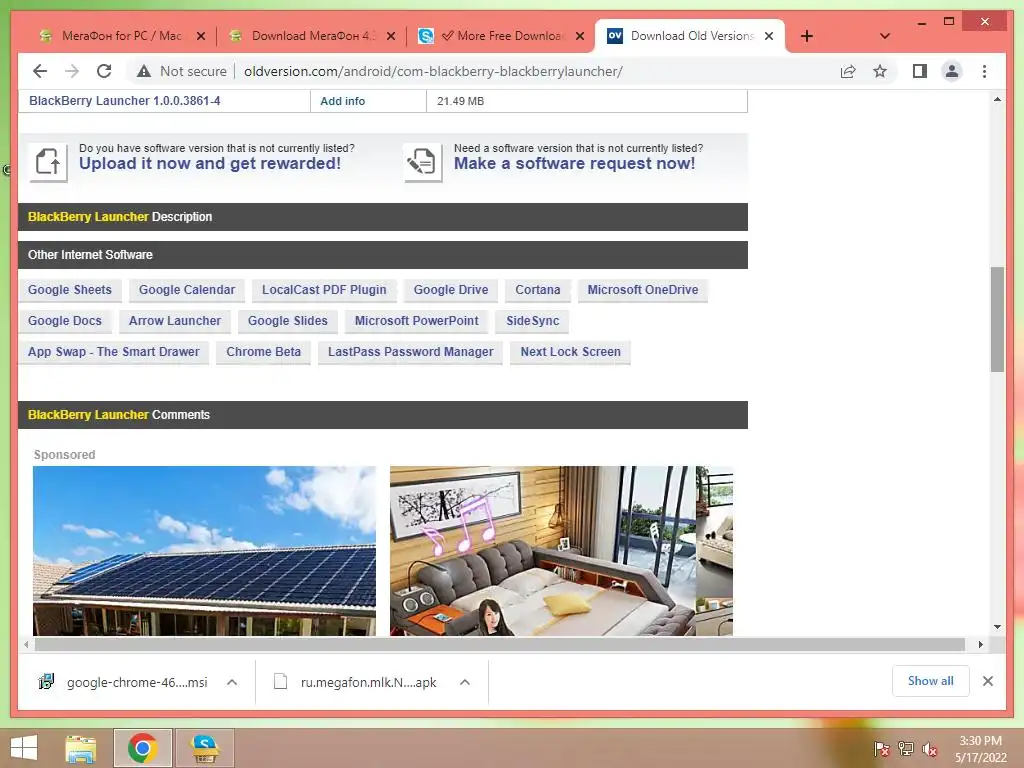Image resolution: width=1024 pixels, height=768 pixels.
Task: Click the address bar URL
Action: tap(433, 71)
